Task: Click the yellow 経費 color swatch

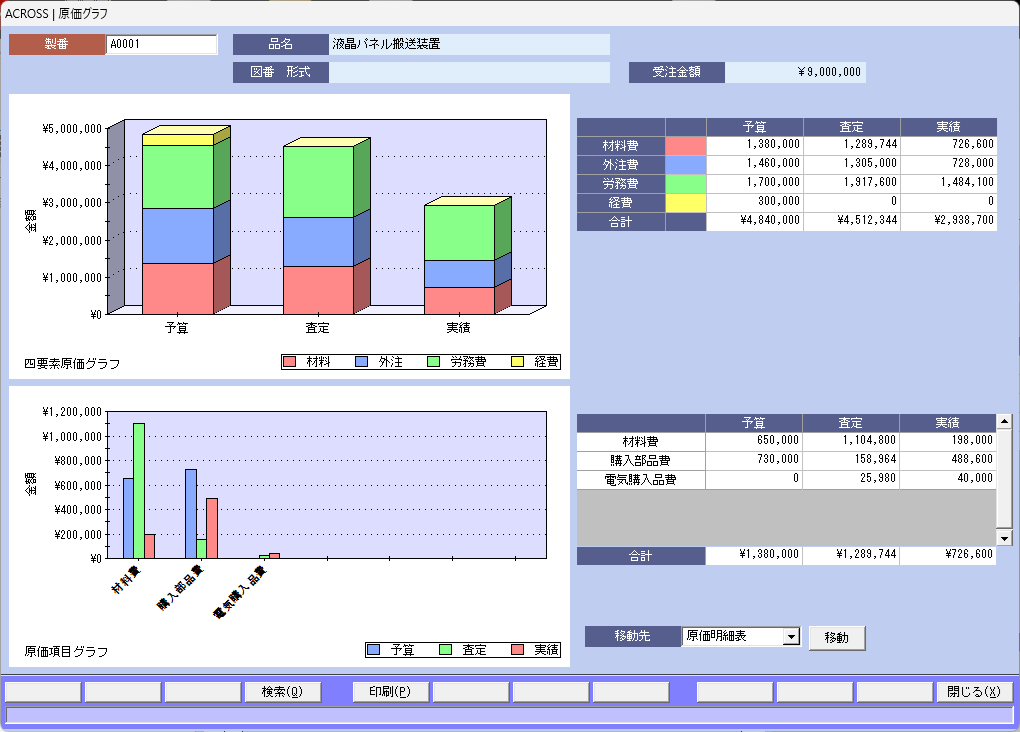Action: [685, 203]
